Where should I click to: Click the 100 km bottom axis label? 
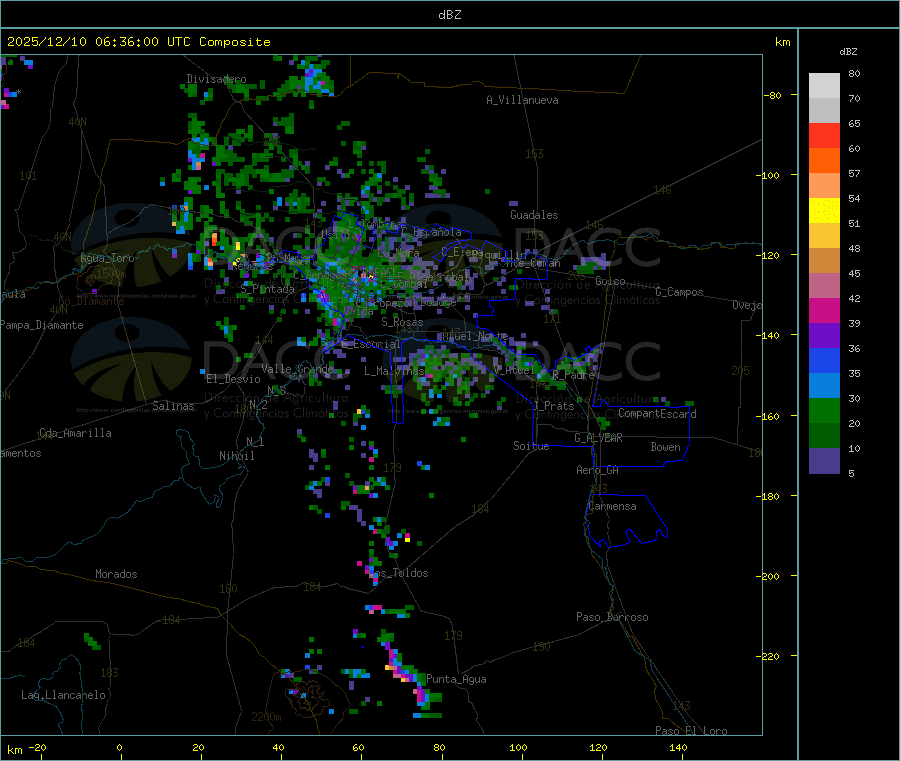tap(518, 747)
